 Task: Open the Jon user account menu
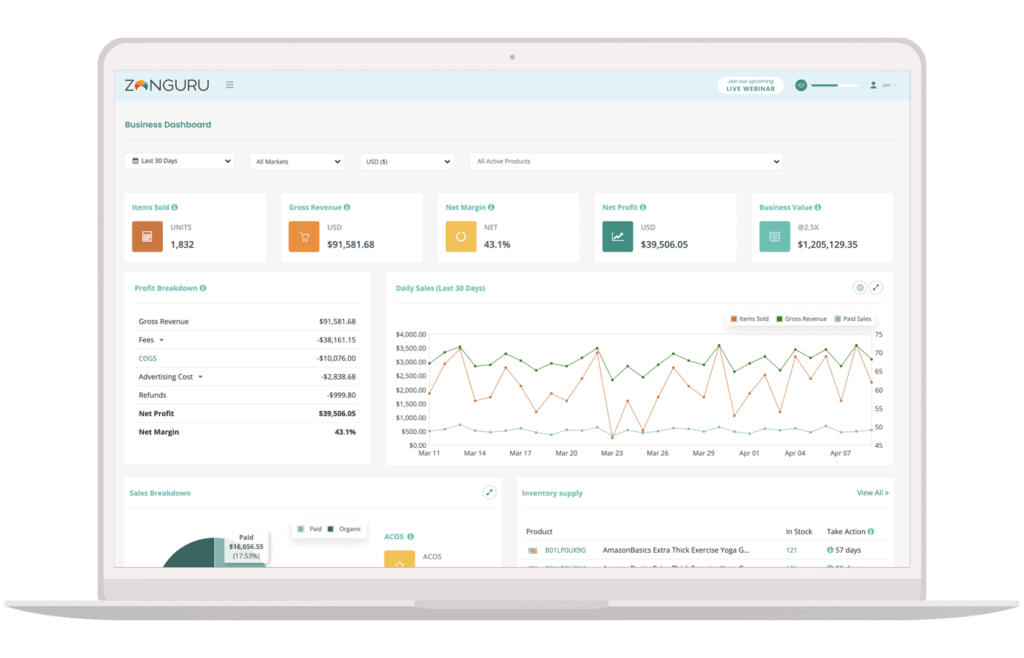(x=884, y=85)
